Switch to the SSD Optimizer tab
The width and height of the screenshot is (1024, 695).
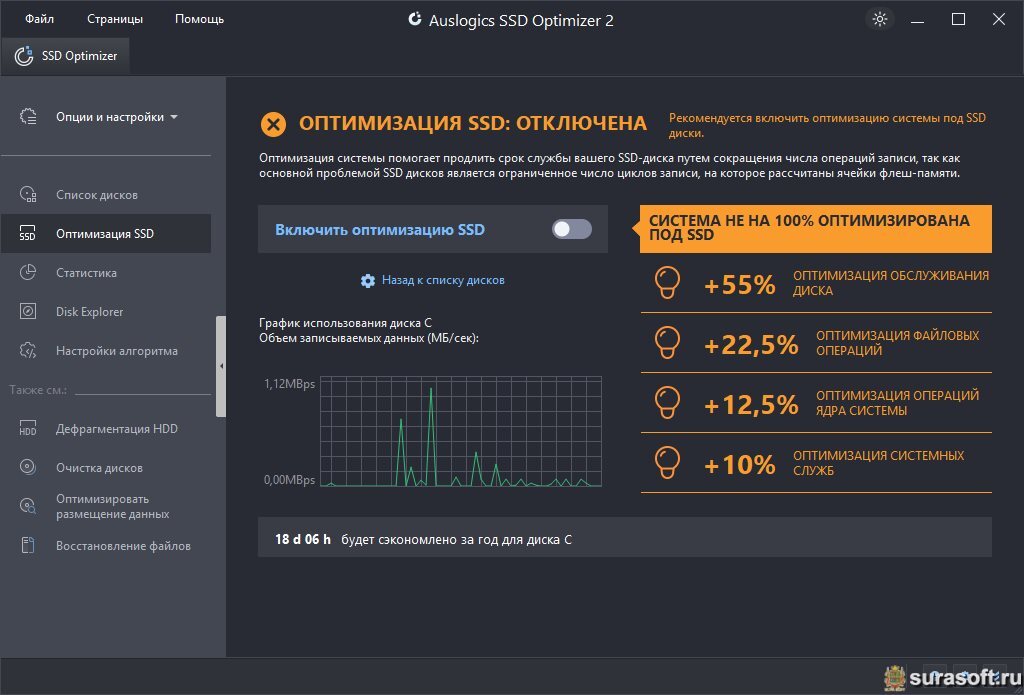pyautogui.click(x=65, y=56)
